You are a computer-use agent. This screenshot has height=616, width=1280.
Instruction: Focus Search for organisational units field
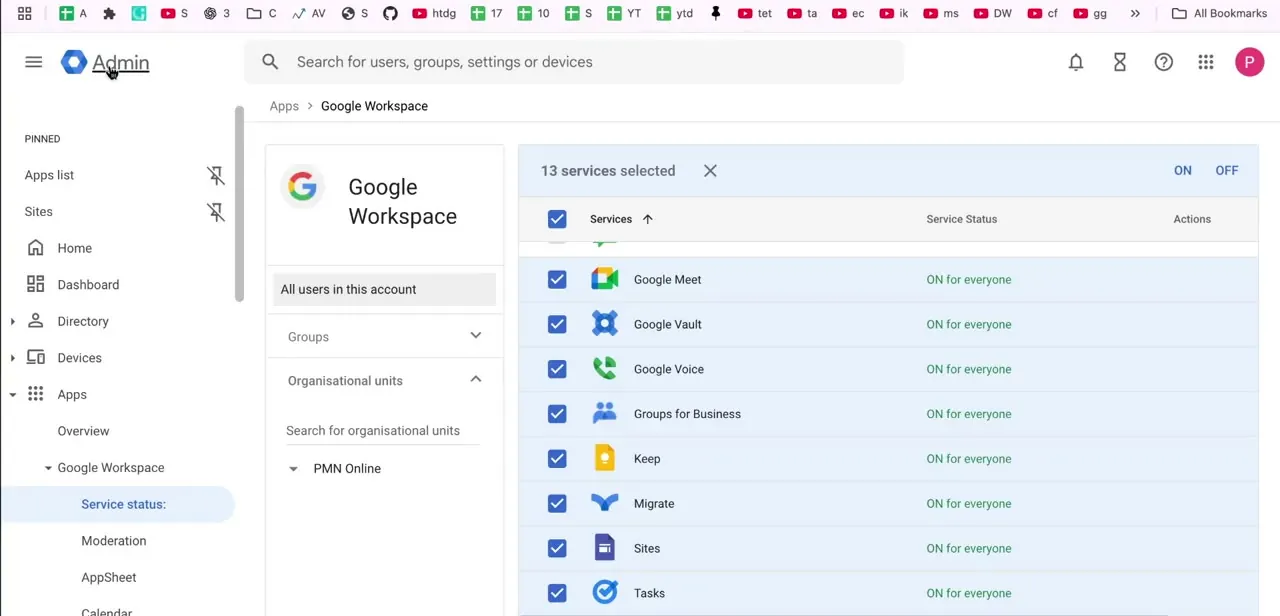tap(383, 431)
